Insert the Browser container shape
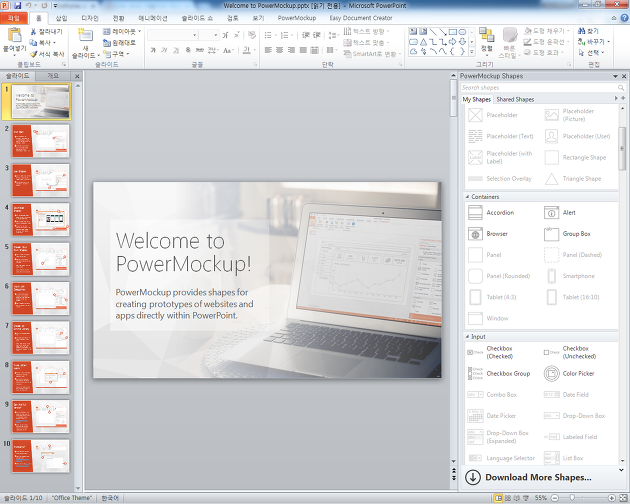This screenshot has width=630, height=504. coord(488,234)
